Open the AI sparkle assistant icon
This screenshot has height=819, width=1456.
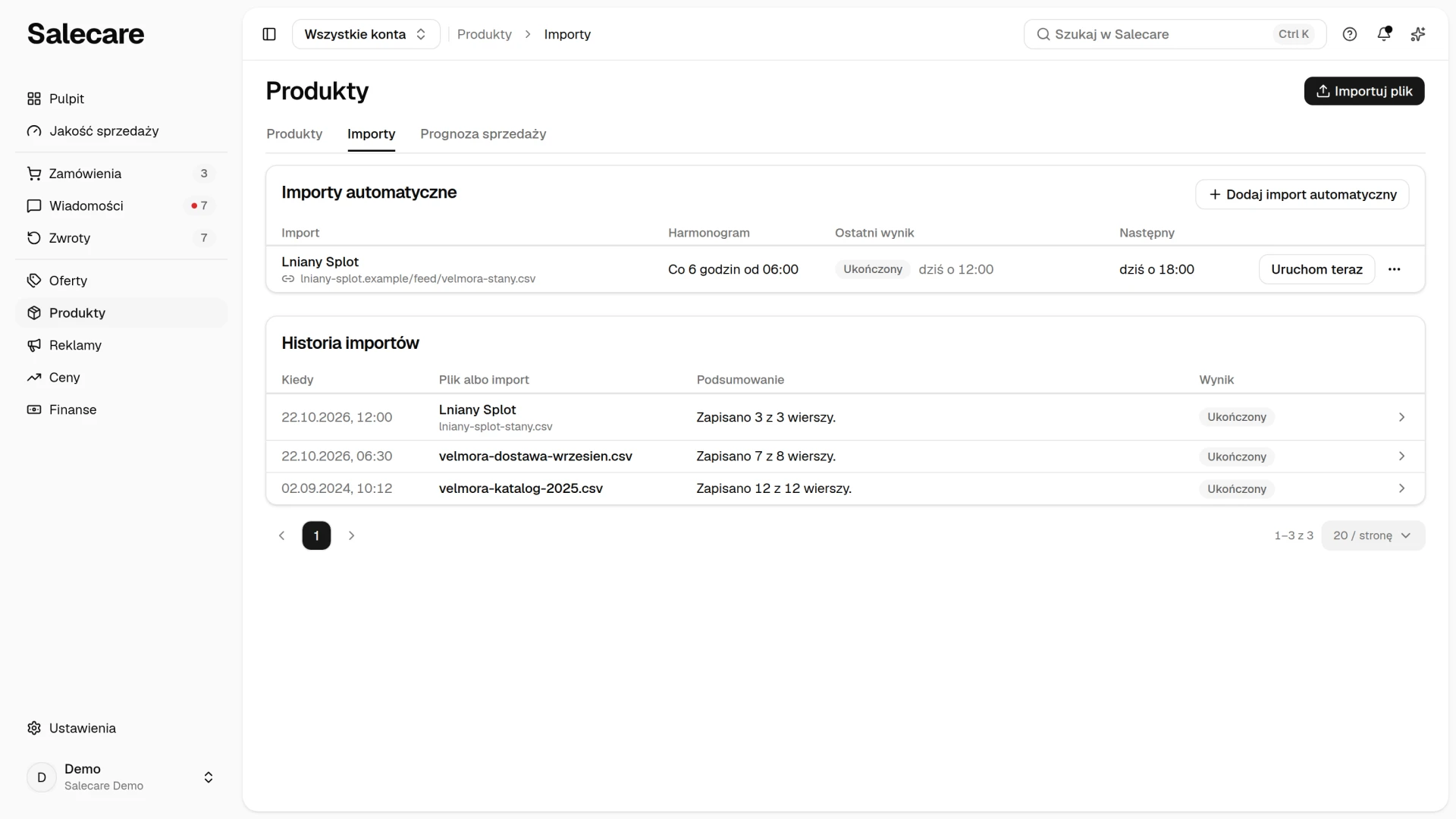pyautogui.click(x=1418, y=34)
